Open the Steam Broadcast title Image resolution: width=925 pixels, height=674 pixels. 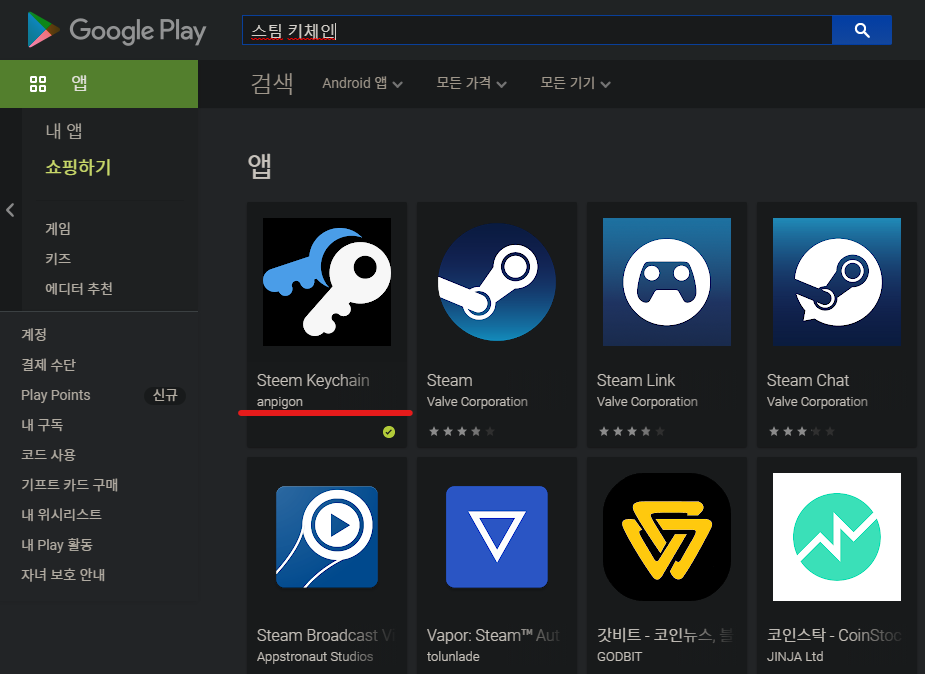click(x=326, y=636)
